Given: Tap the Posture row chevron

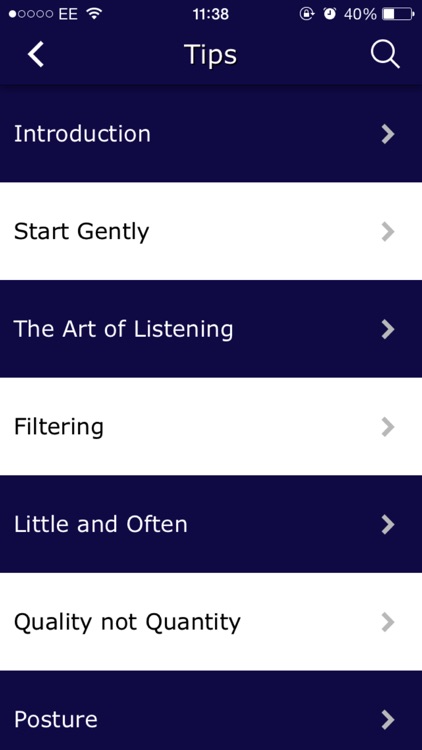Looking at the screenshot, I should tap(388, 720).
